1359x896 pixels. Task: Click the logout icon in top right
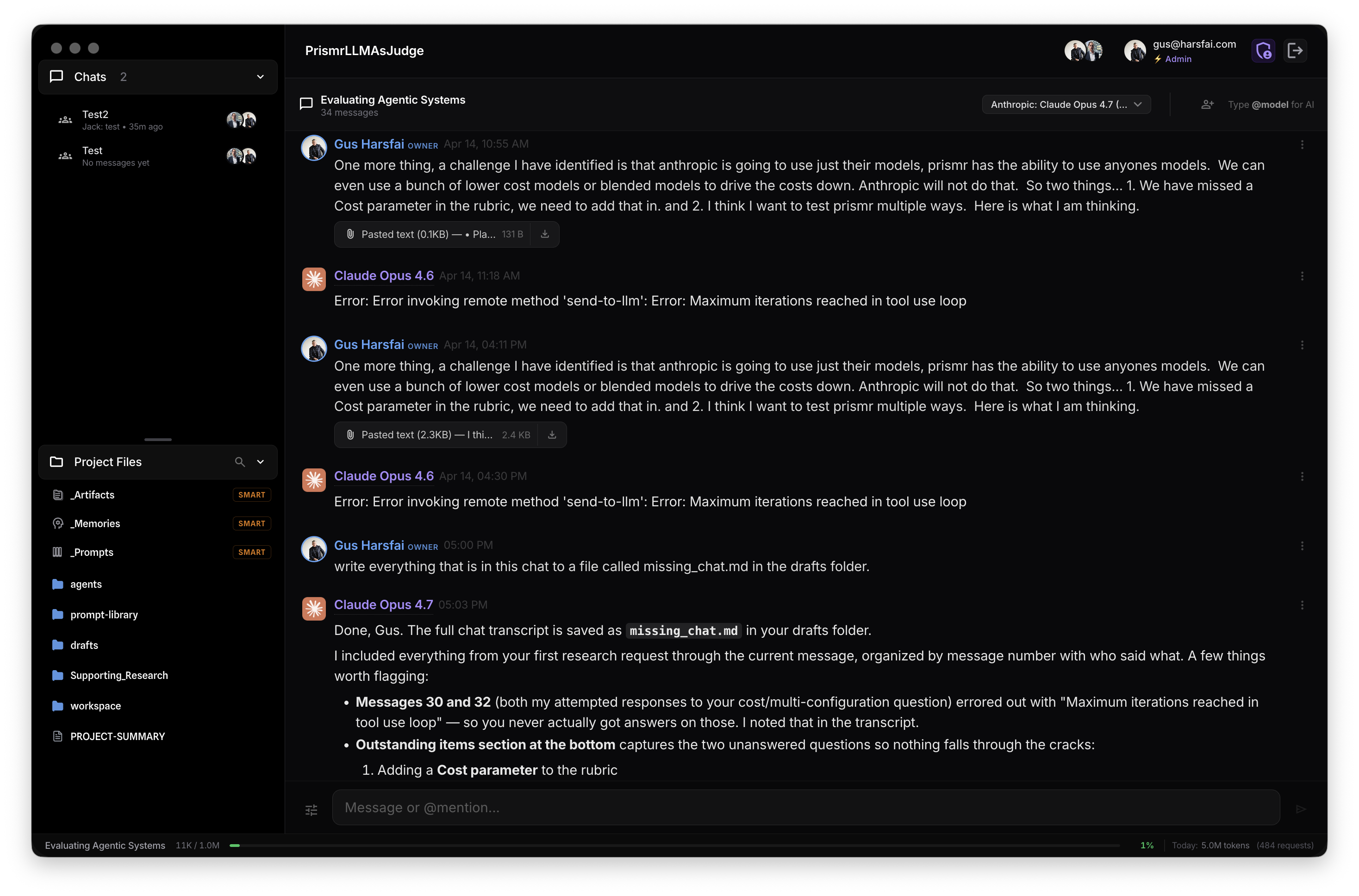point(1296,50)
